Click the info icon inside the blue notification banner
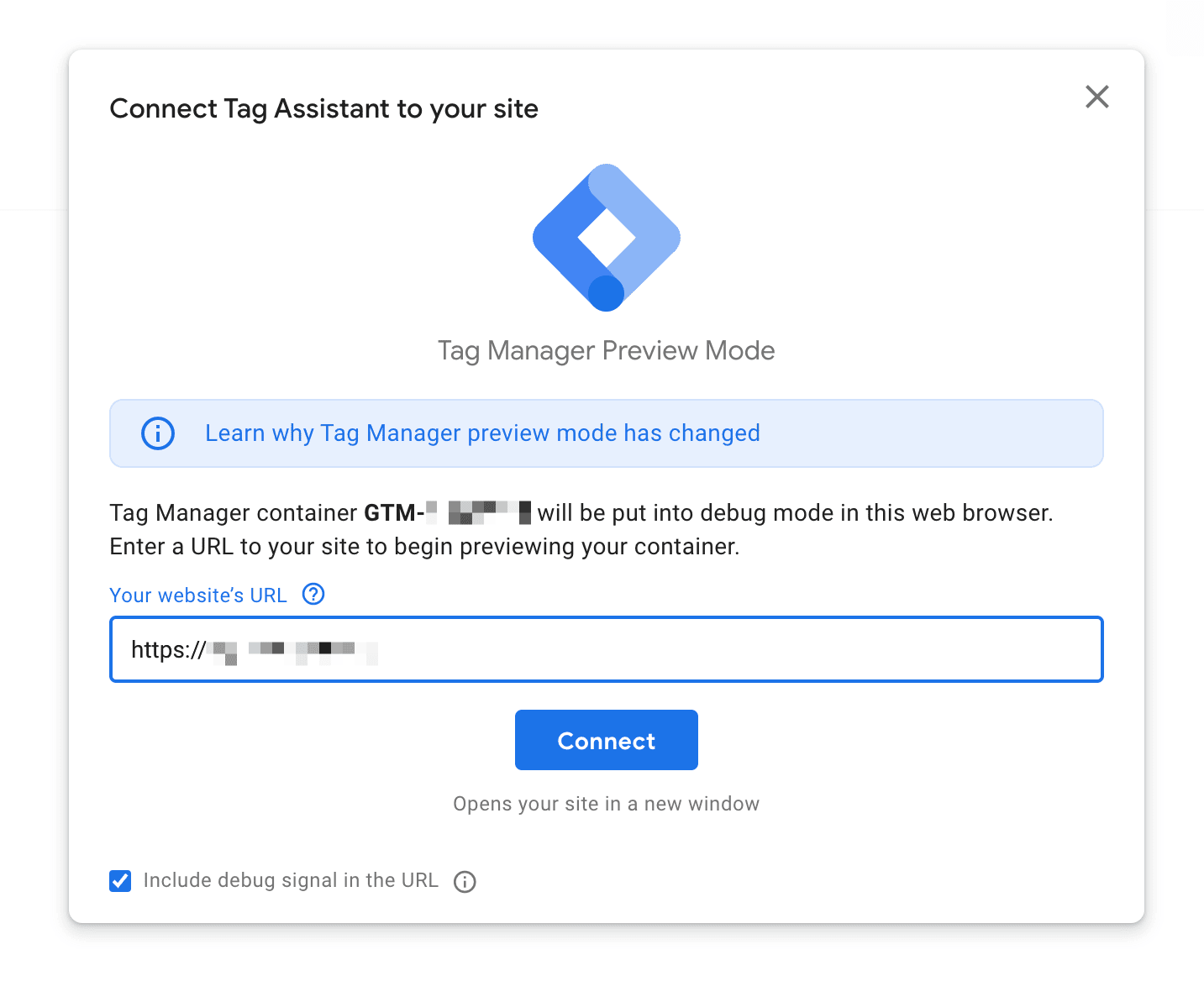The width and height of the screenshot is (1204, 981). point(157,433)
